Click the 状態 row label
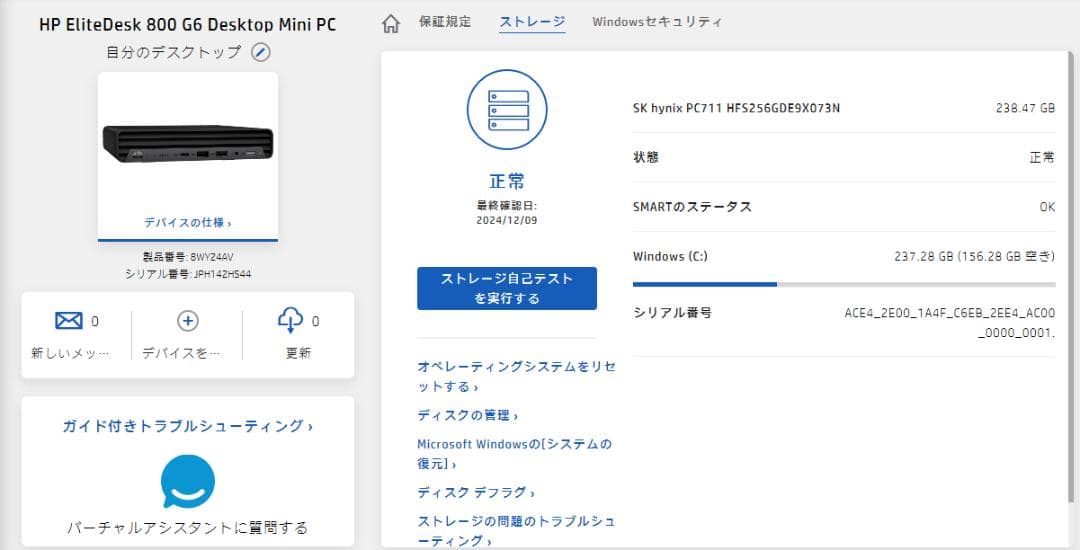This screenshot has width=1080, height=550. pos(645,157)
